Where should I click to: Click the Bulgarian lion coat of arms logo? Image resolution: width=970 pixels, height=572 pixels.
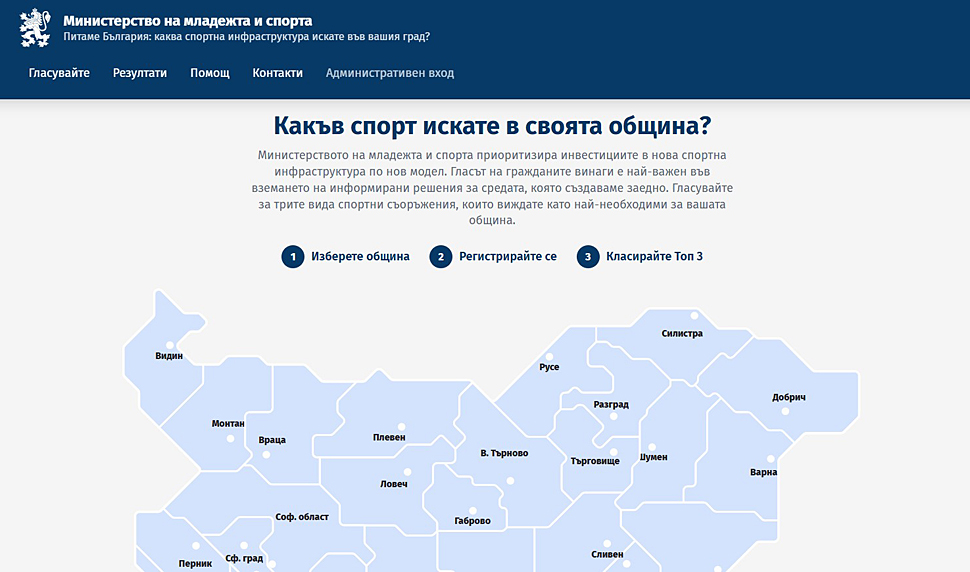35,28
